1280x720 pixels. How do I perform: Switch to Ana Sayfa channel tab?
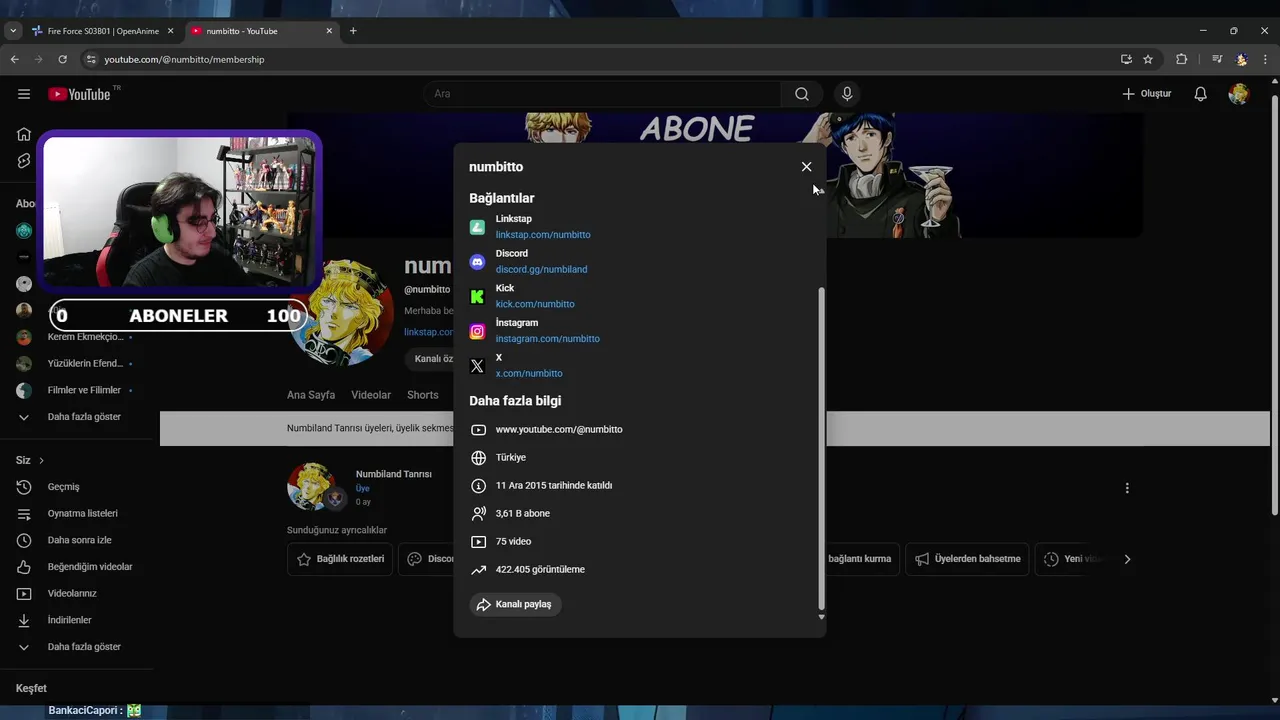coord(311,395)
